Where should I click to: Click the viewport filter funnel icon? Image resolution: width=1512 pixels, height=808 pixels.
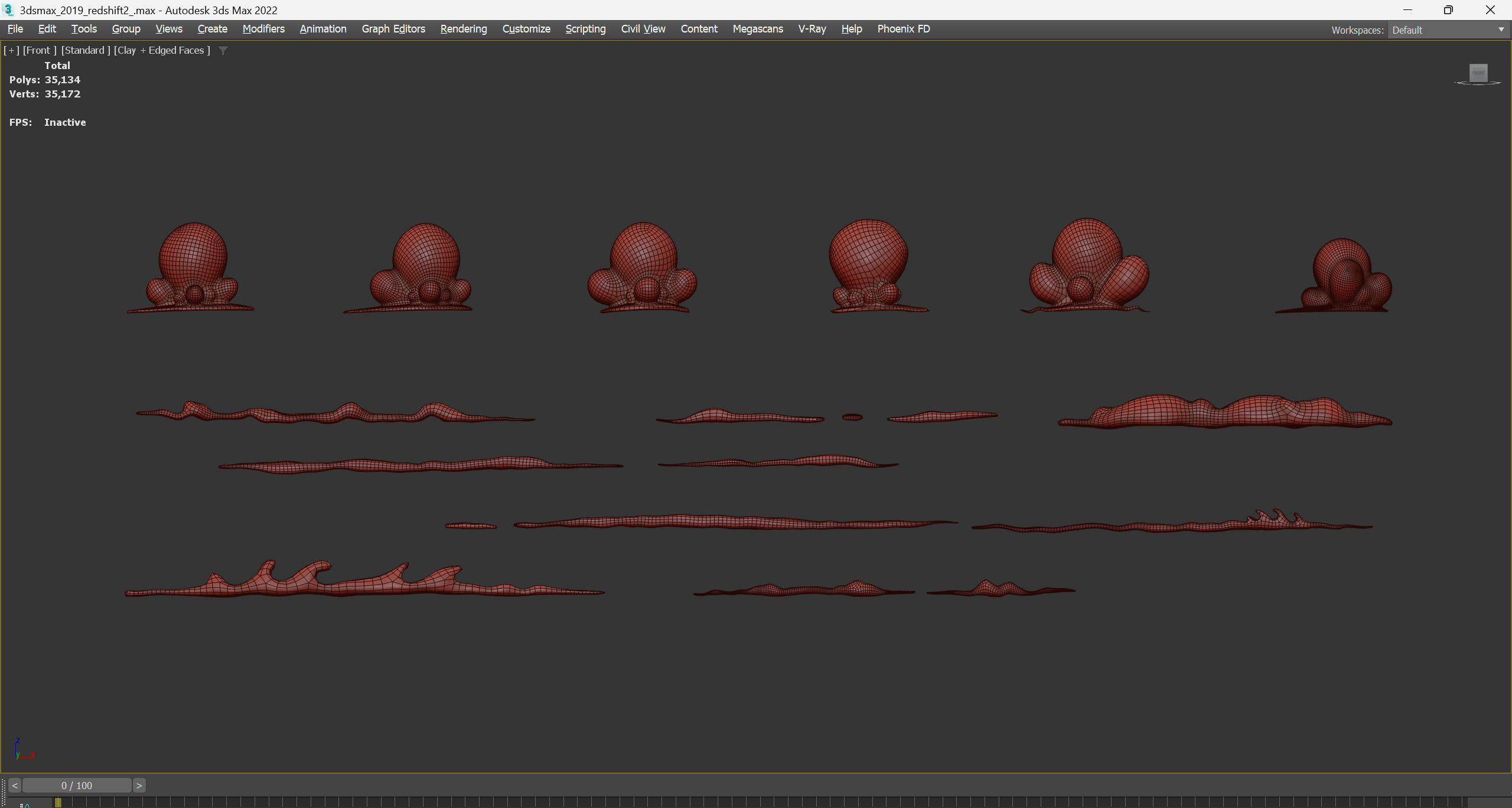pyautogui.click(x=223, y=51)
